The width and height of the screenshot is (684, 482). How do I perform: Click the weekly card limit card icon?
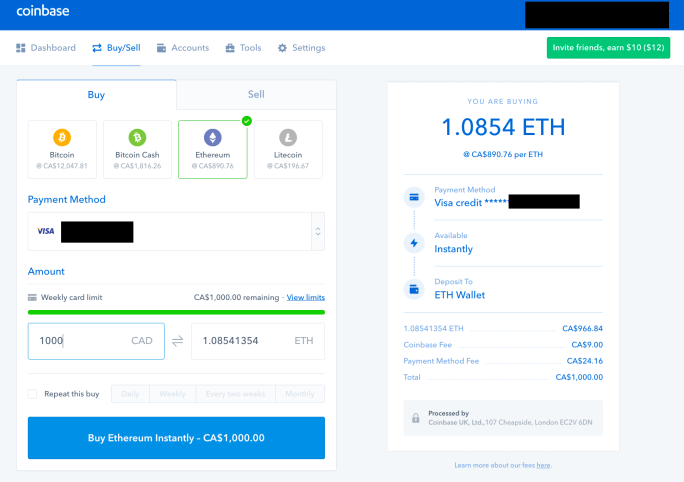(32, 297)
